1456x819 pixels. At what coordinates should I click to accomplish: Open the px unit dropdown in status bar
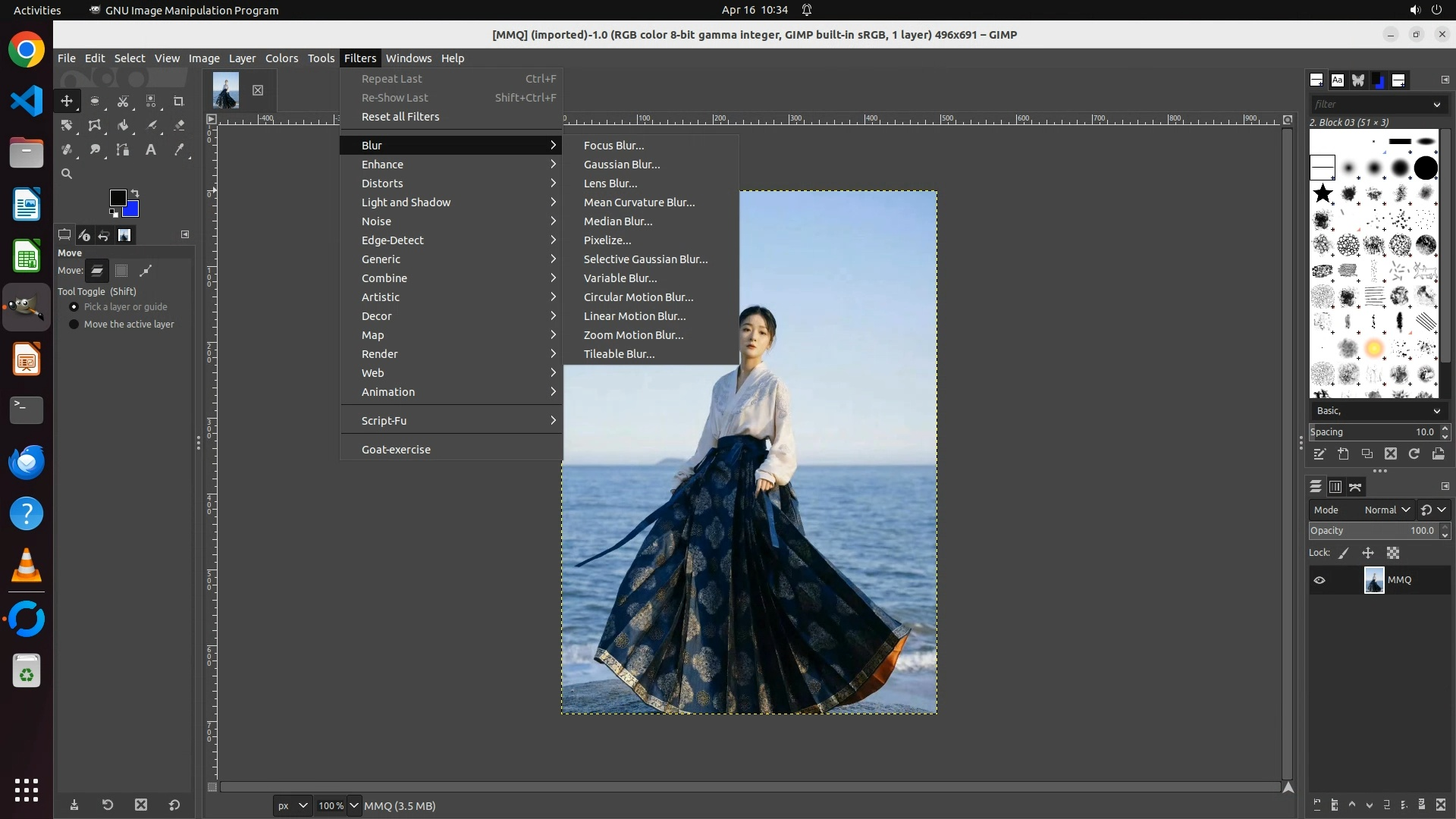(293, 805)
